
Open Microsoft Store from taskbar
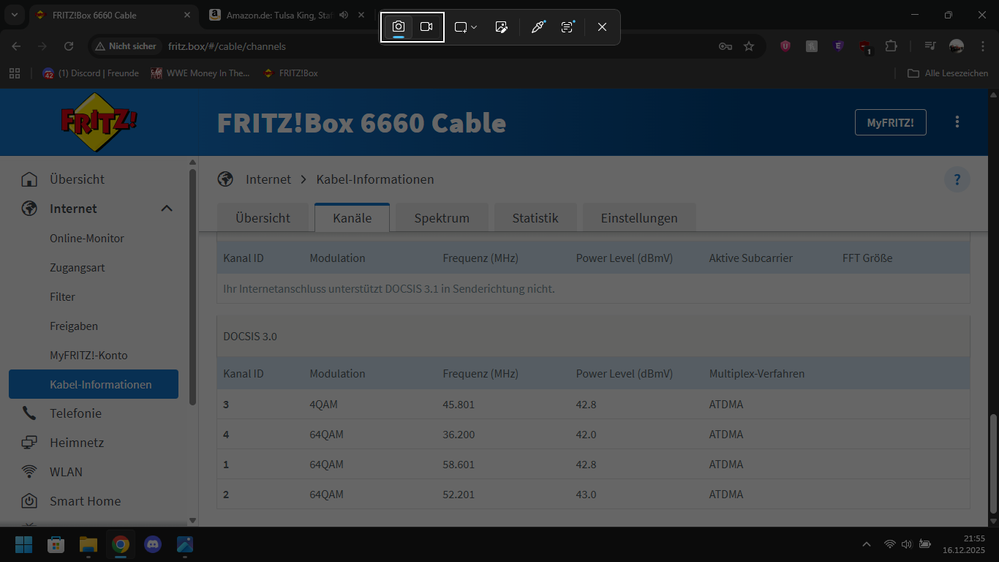(x=56, y=545)
